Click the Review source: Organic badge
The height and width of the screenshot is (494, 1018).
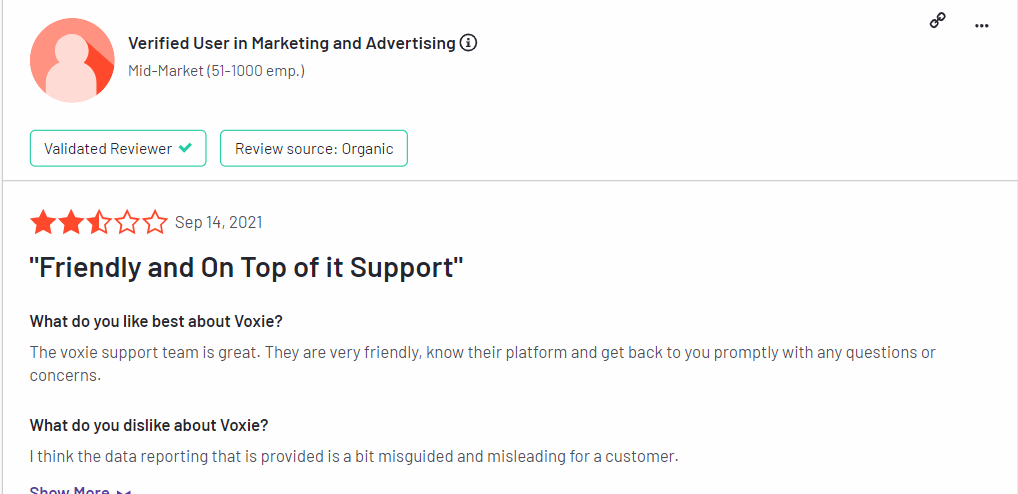314,149
